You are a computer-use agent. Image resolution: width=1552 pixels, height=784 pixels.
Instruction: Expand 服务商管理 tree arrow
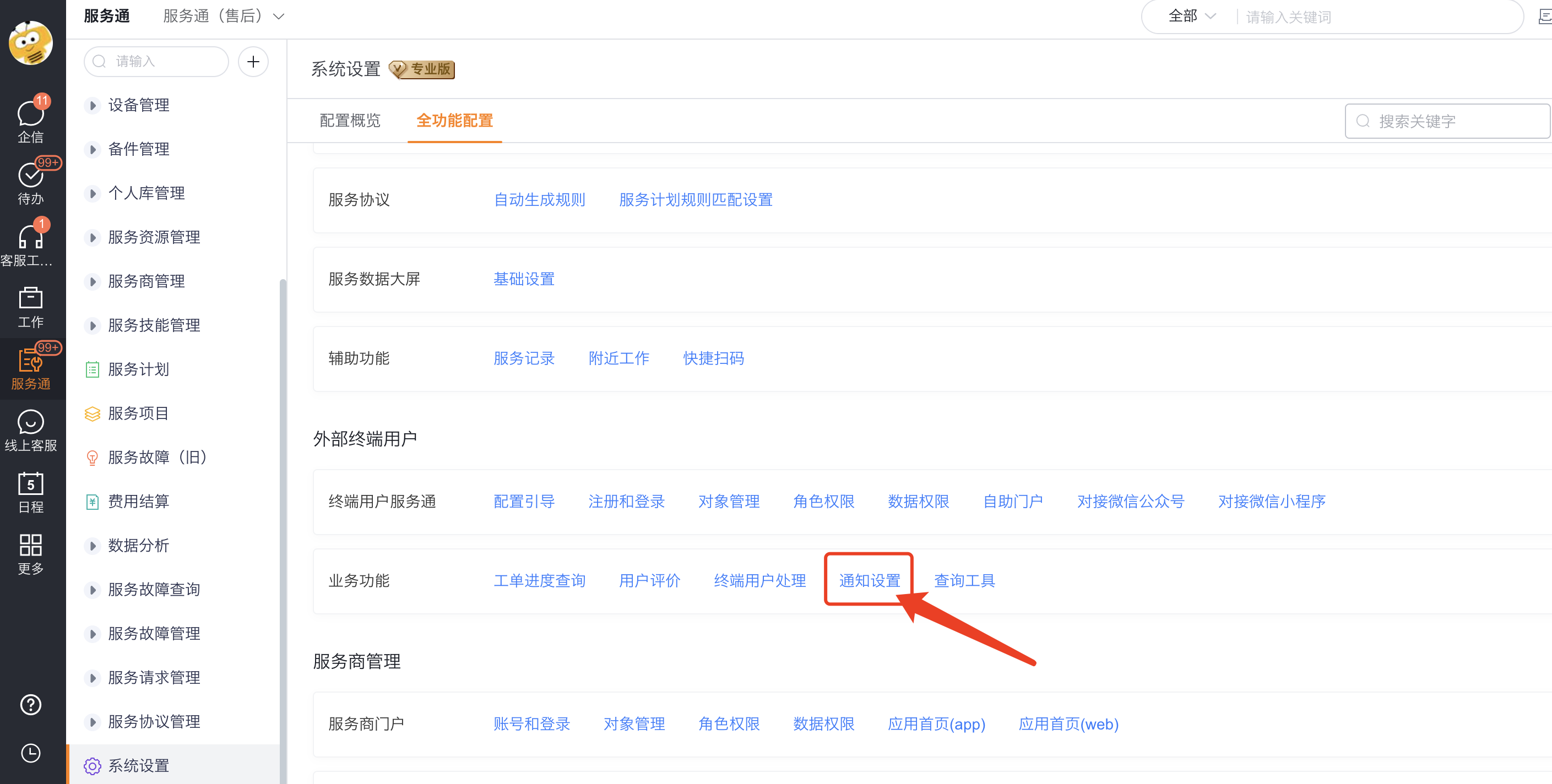[x=92, y=281]
